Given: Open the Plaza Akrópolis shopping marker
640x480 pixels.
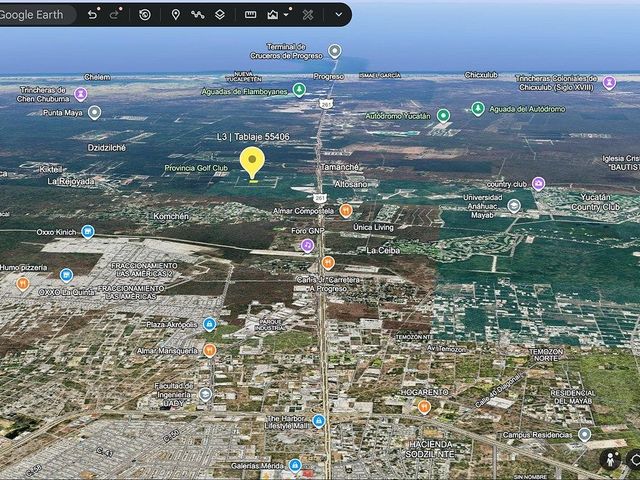Looking at the screenshot, I should [x=209, y=324].
